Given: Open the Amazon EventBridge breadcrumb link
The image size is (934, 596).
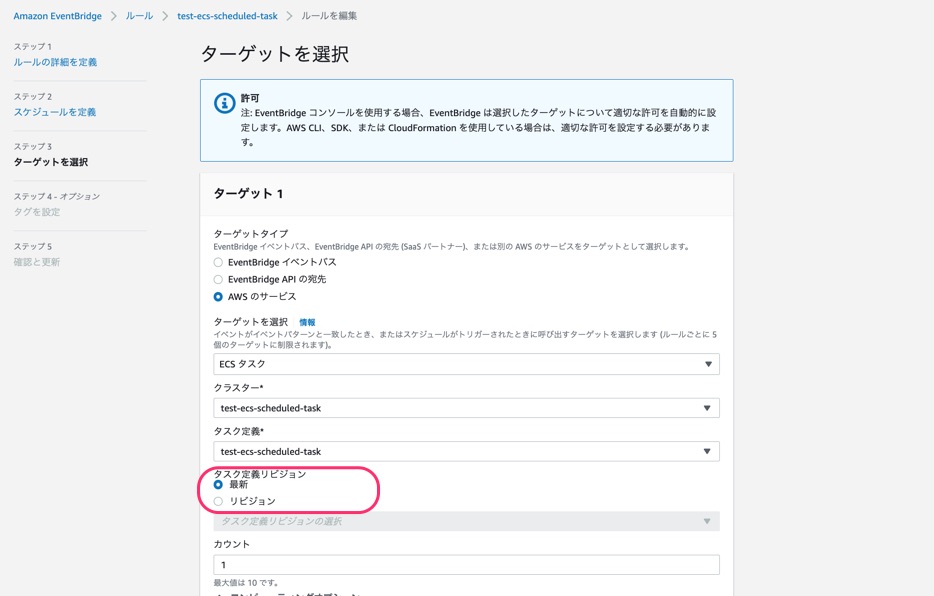Looking at the screenshot, I should [57, 16].
